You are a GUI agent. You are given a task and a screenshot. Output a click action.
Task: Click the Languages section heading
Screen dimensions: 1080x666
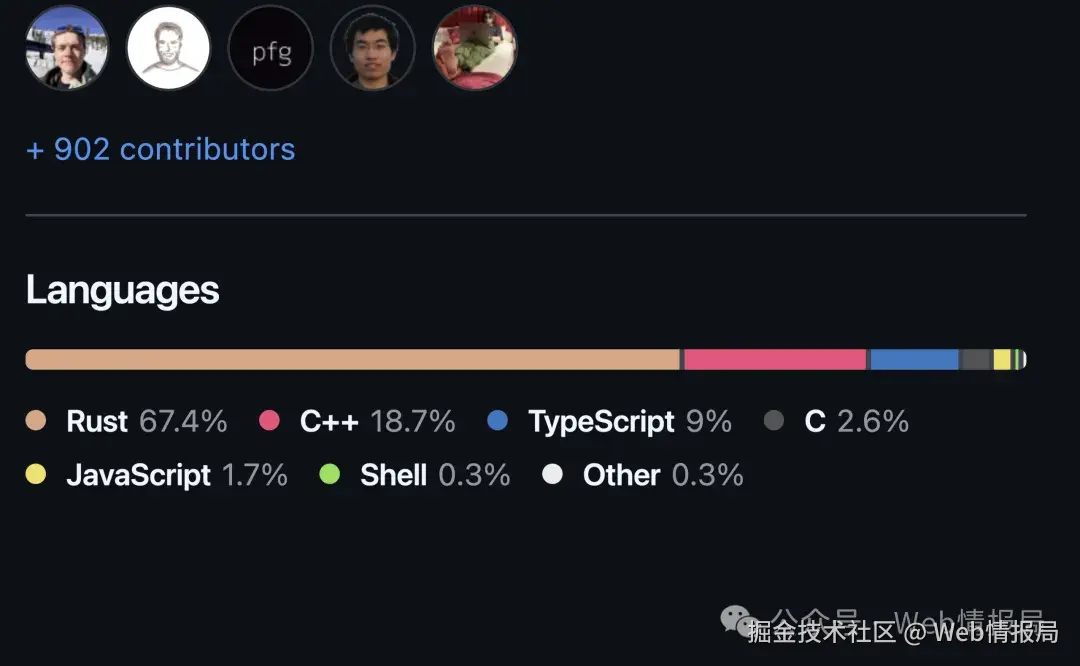click(123, 290)
